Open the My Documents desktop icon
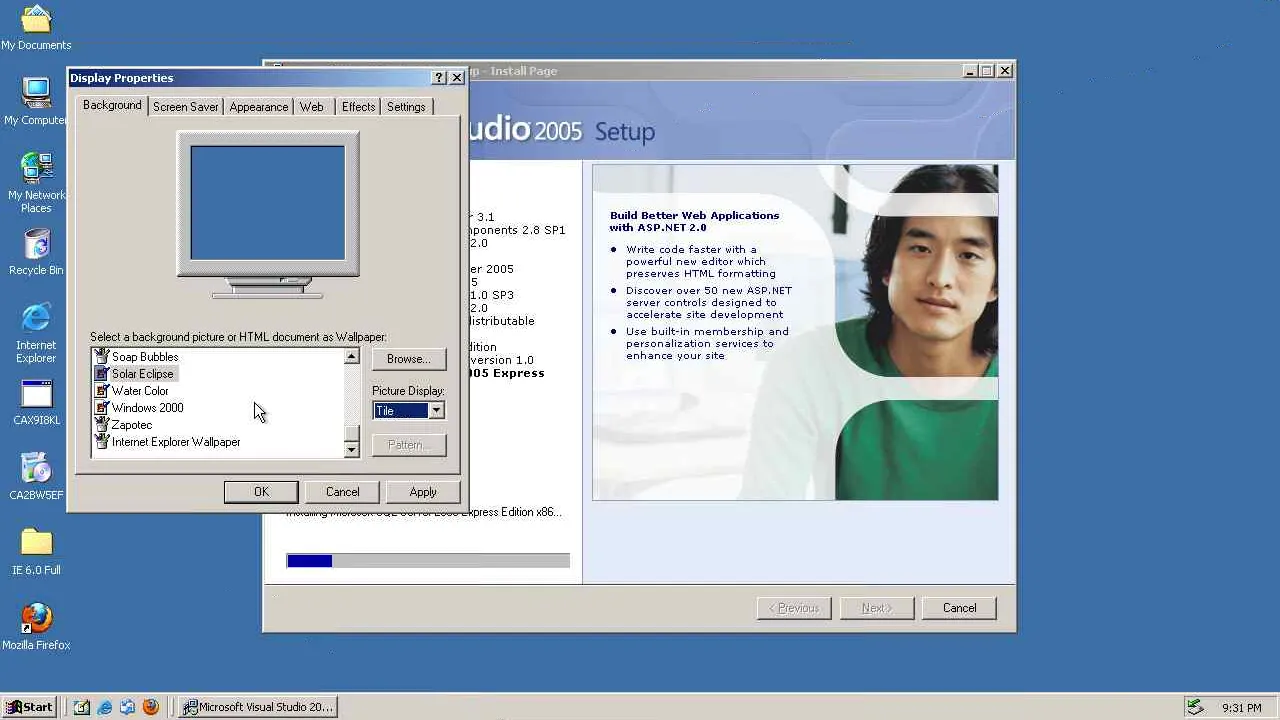This screenshot has width=1280, height=720. [x=36, y=27]
